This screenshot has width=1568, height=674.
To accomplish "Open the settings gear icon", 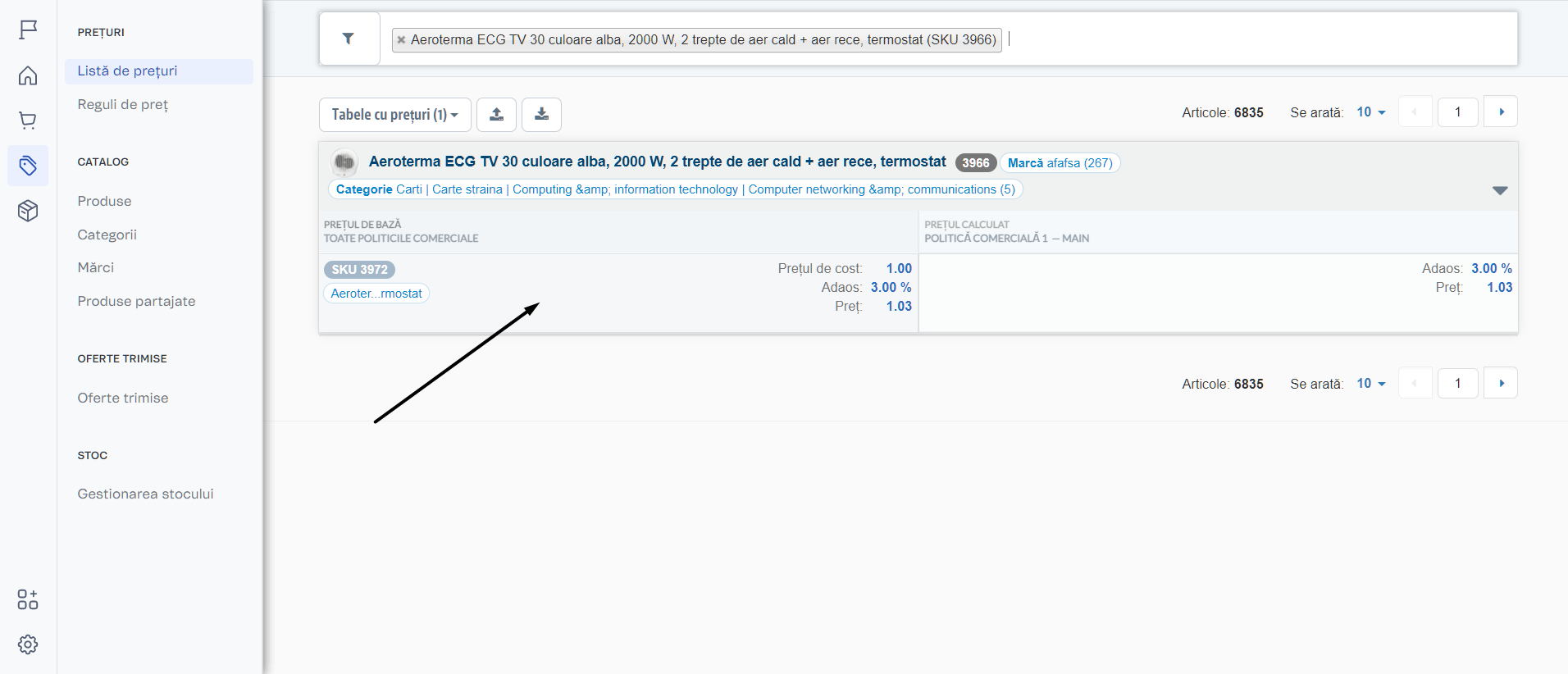I will 28,644.
